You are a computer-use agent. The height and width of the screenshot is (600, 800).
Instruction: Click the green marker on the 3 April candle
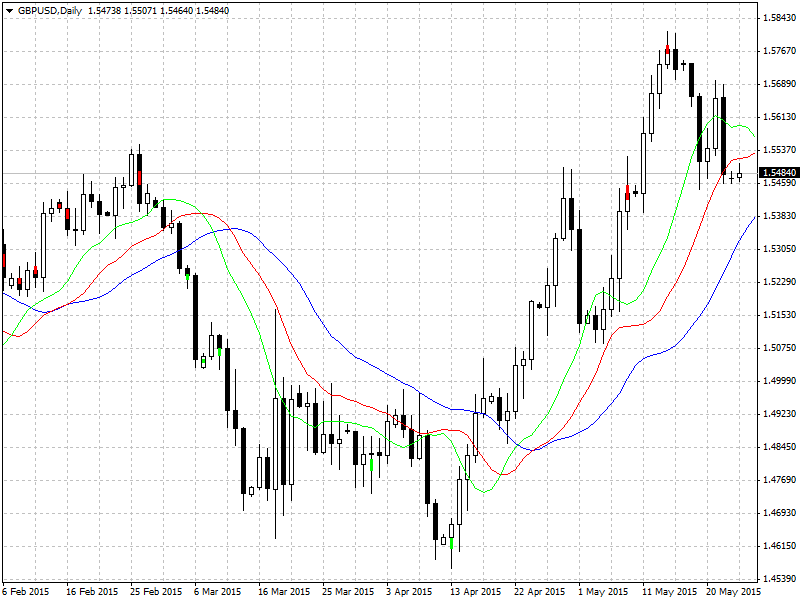coord(371,464)
